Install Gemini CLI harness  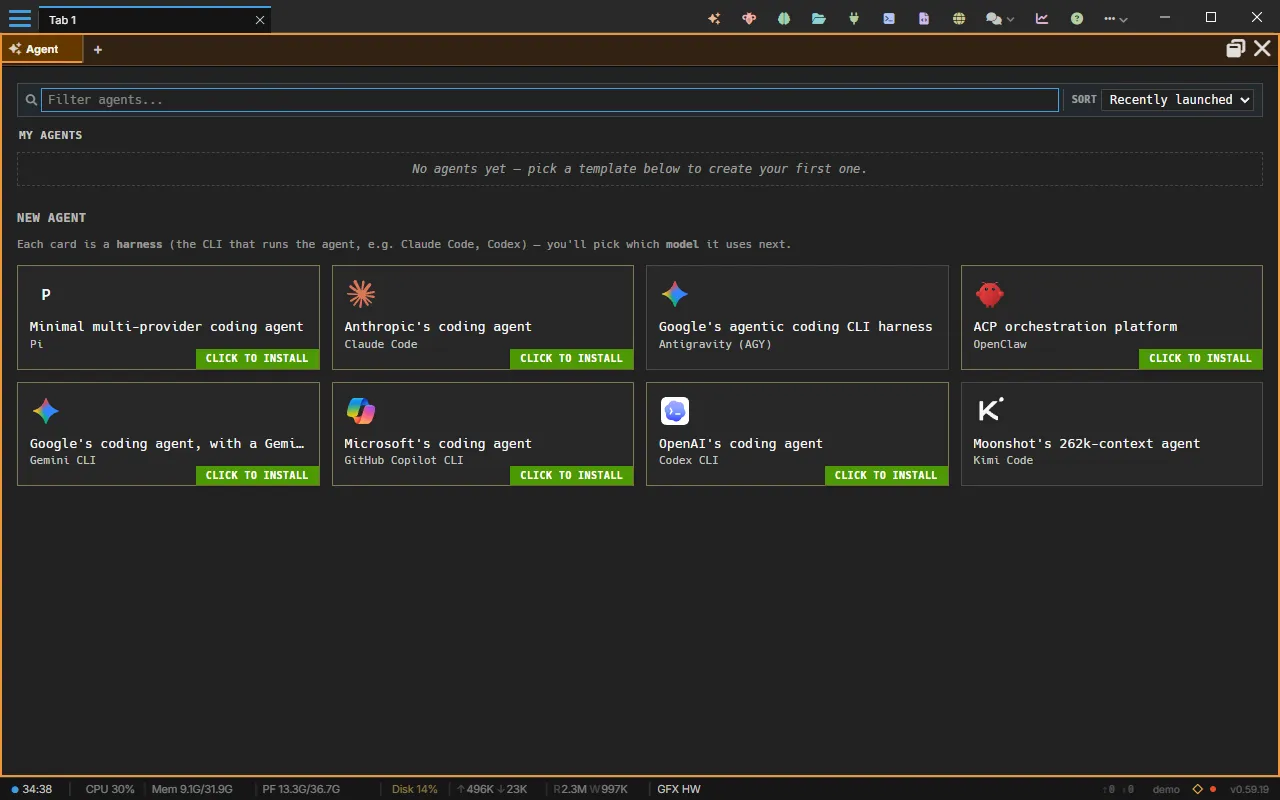pos(257,475)
